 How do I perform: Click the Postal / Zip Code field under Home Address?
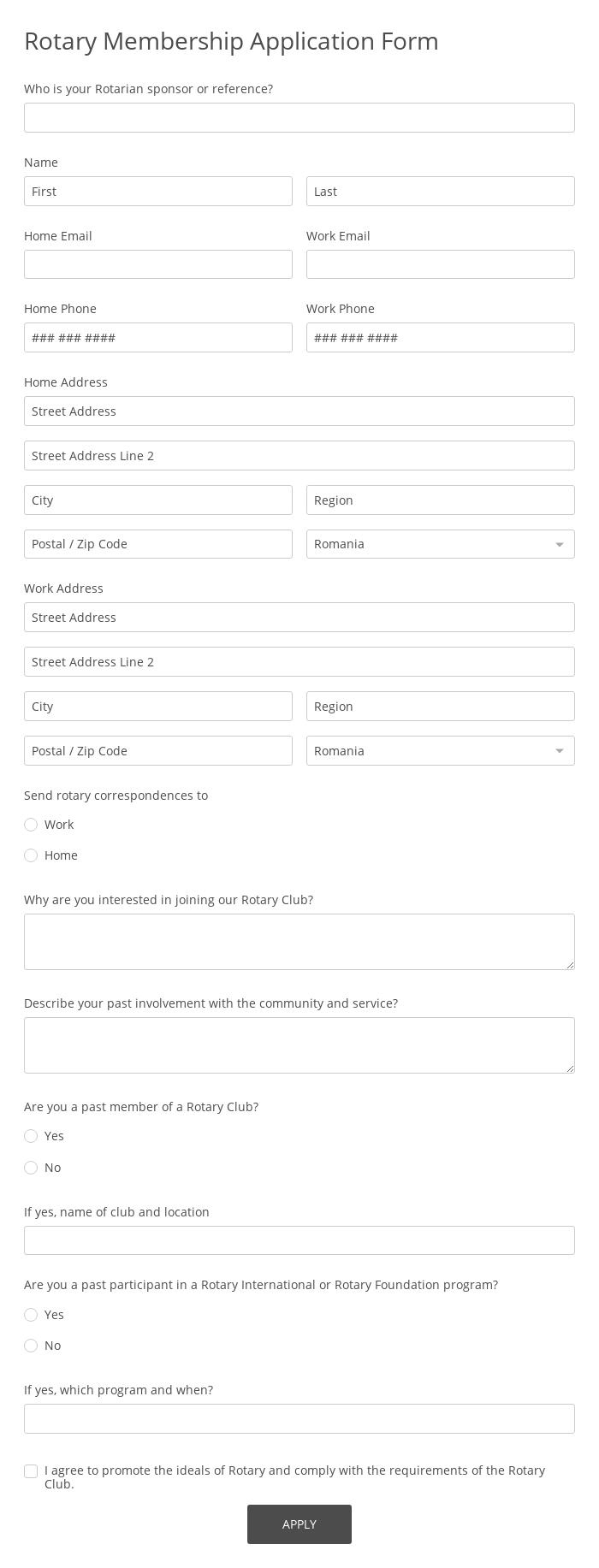click(157, 544)
